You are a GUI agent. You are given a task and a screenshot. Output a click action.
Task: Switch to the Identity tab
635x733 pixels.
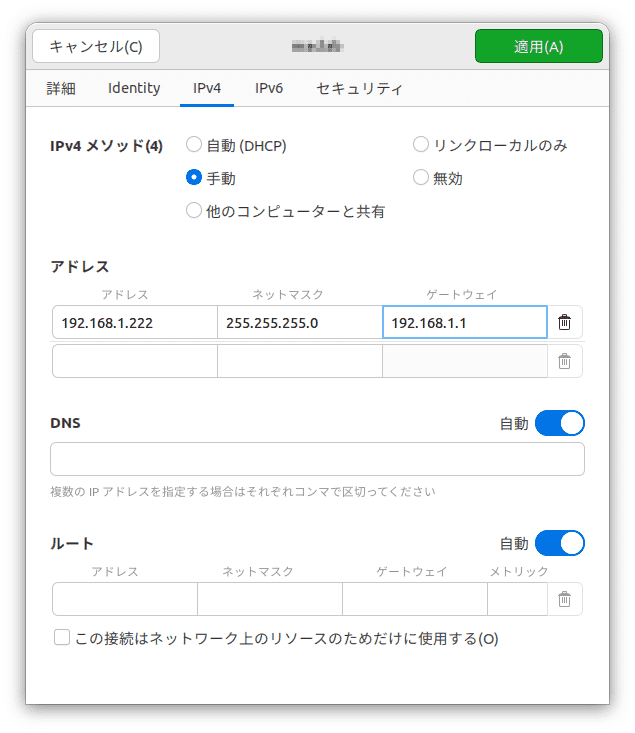pos(134,88)
